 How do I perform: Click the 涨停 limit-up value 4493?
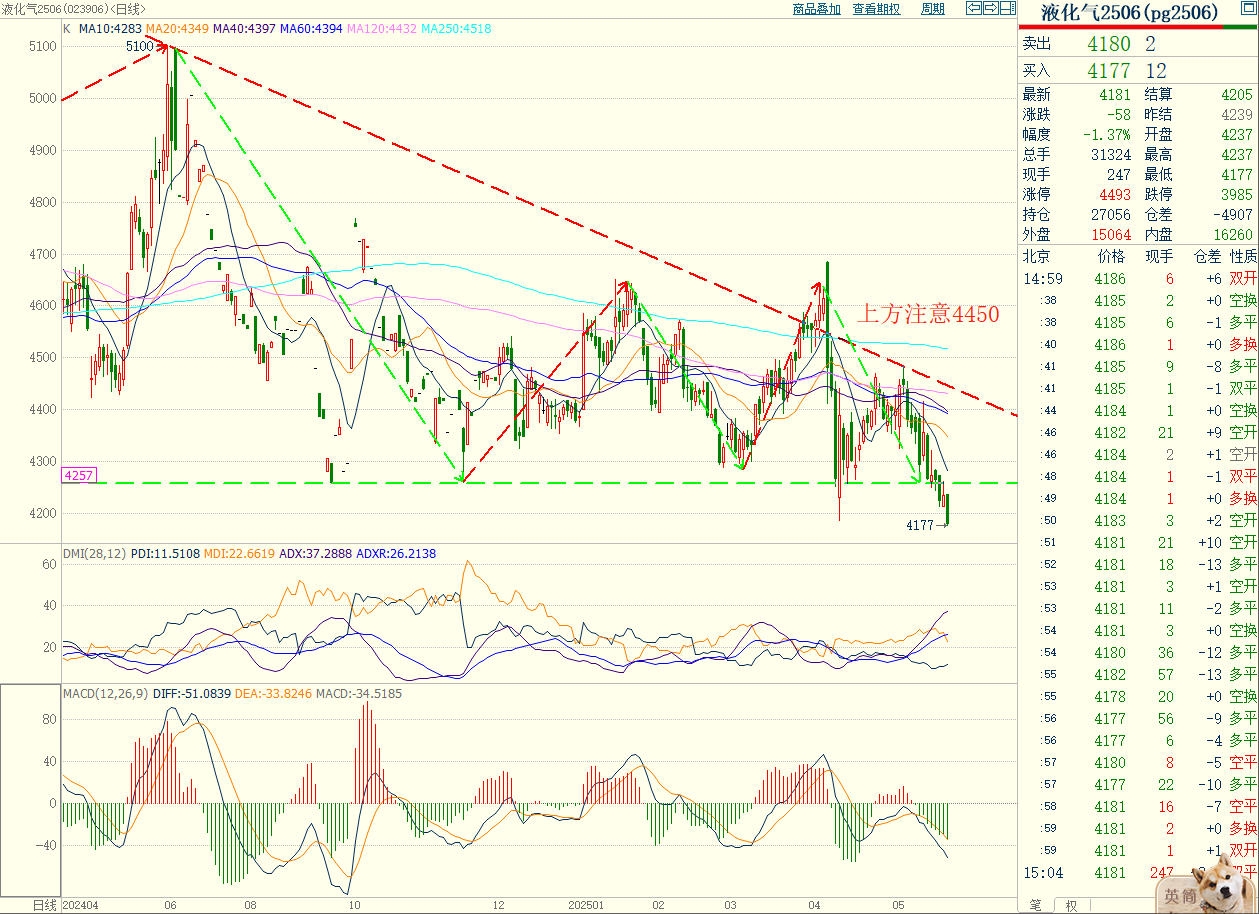point(1114,195)
